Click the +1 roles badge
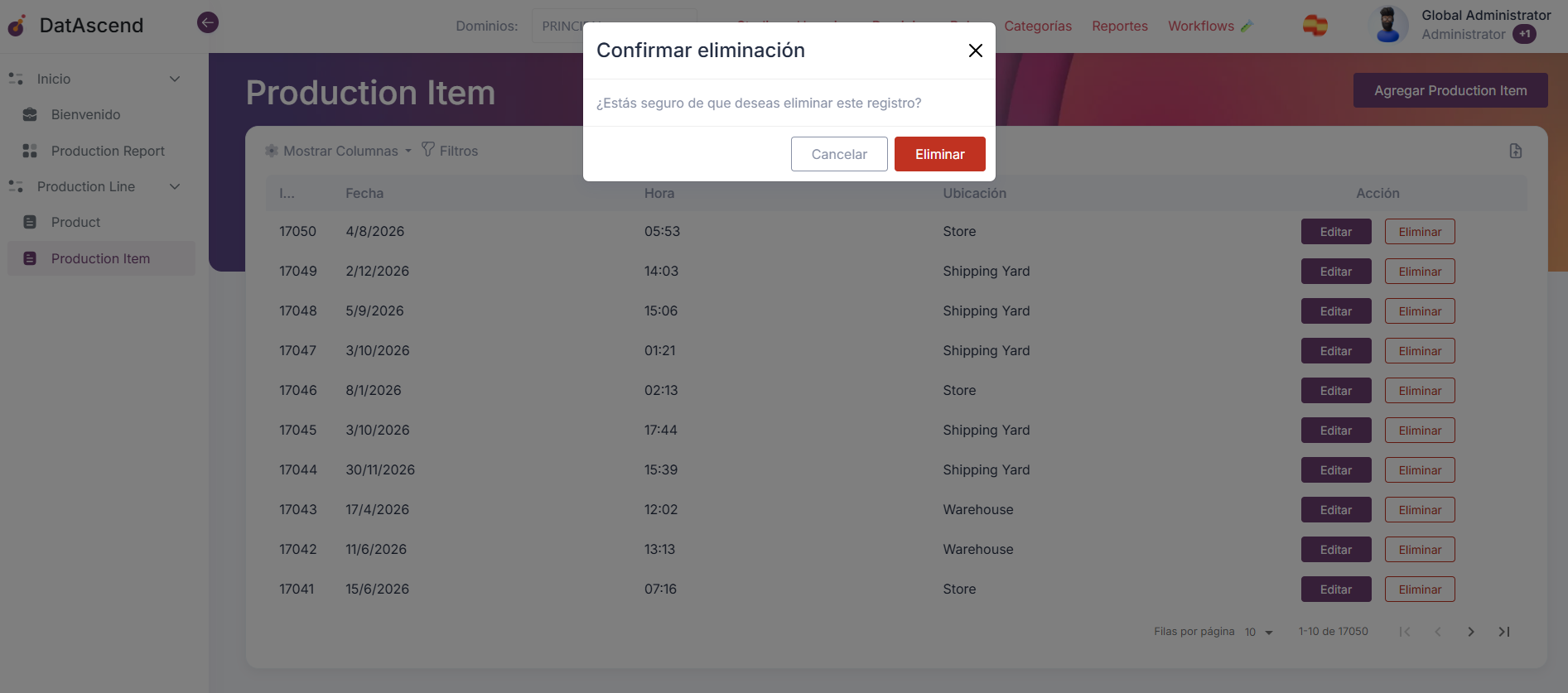The image size is (1568, 693). tap(1524, 34)
